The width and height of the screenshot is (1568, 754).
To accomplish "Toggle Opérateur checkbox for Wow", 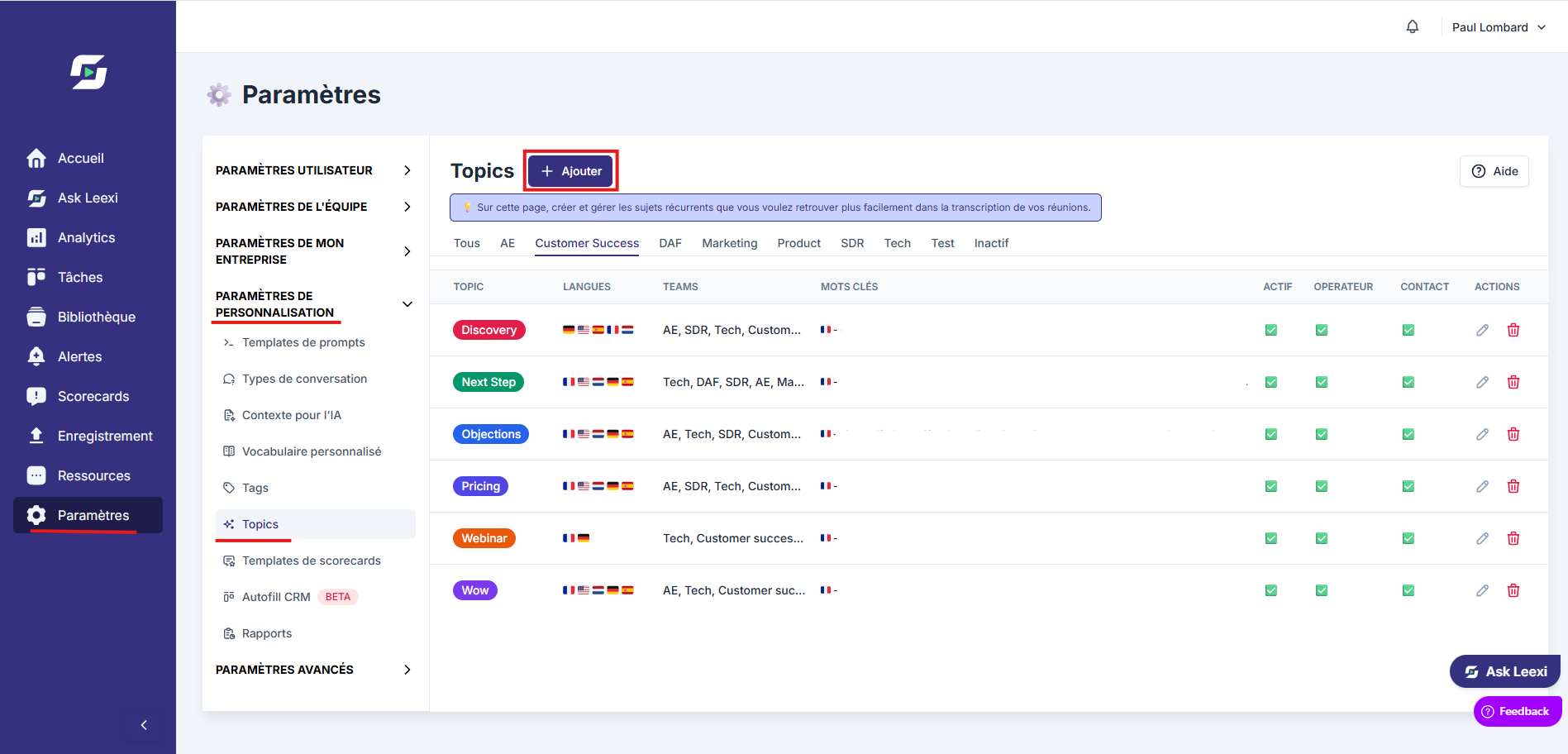I will [1322, 590].
